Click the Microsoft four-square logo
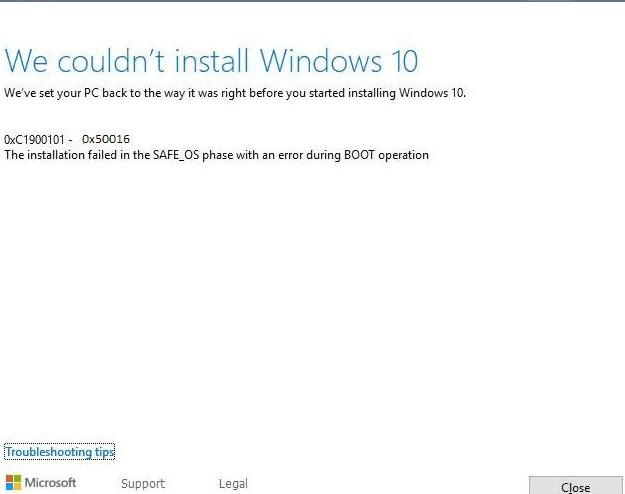This screenshot has width=625, height=494. click(x=13, y=483)
